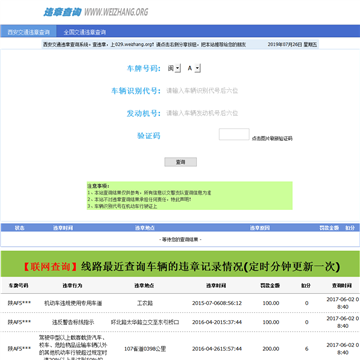The image size is (360, 360).
Task: Open the plate letter 'A' dropdown
Action: [x=194, y=68]
